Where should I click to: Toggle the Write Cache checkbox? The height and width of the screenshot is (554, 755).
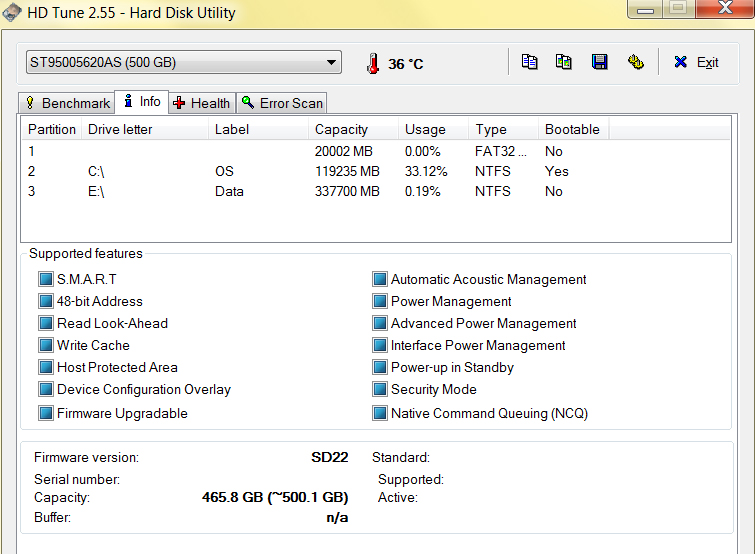[x=46, y=345]
